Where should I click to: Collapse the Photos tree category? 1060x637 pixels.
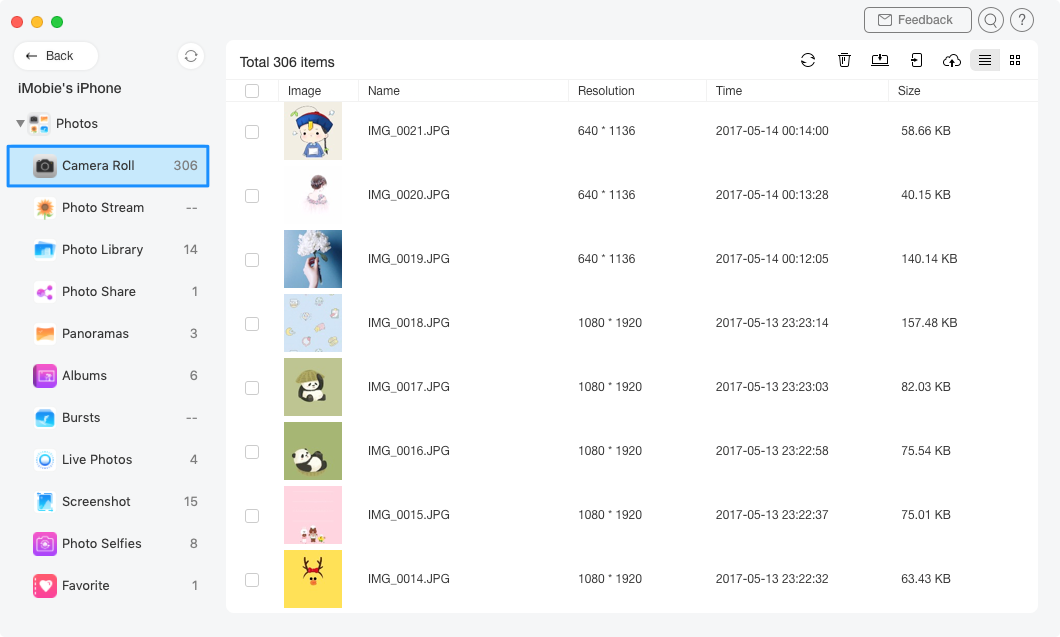point(20,124)
